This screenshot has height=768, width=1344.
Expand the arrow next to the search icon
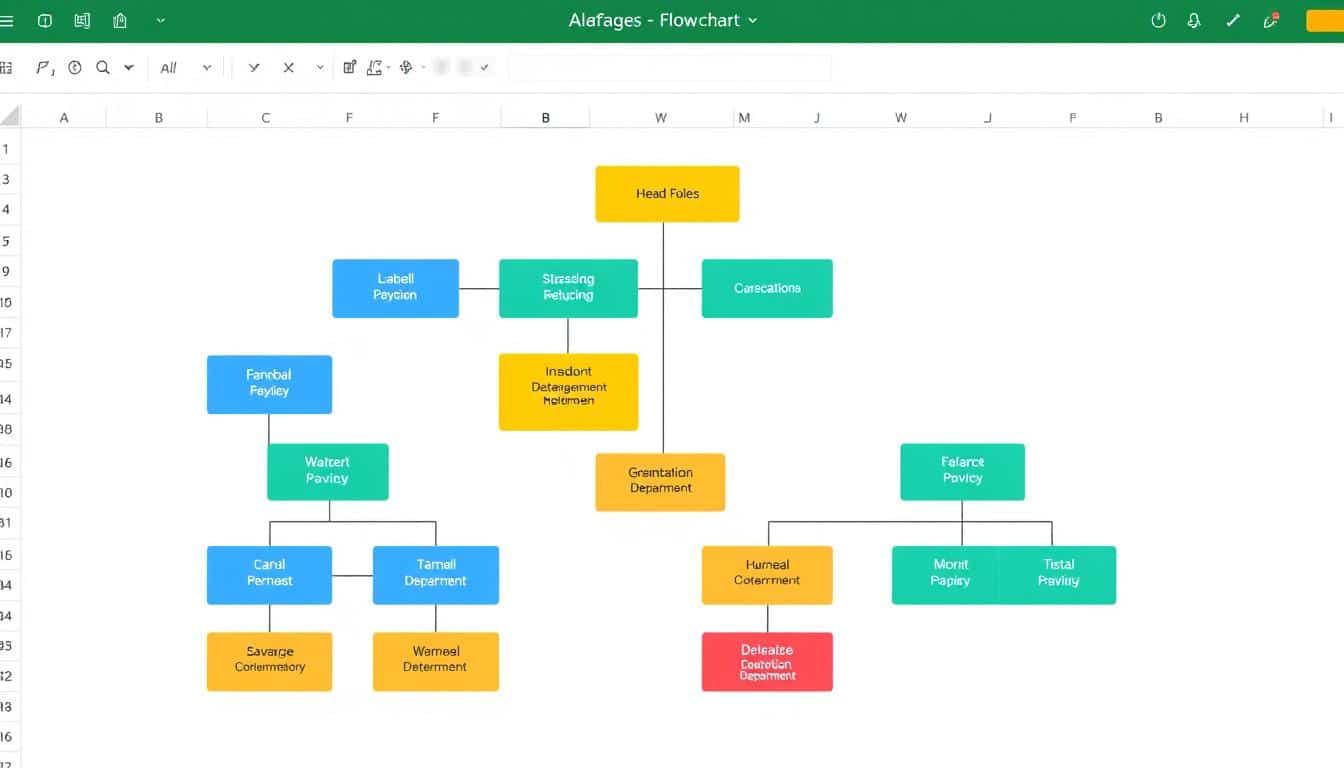(129, 68)
